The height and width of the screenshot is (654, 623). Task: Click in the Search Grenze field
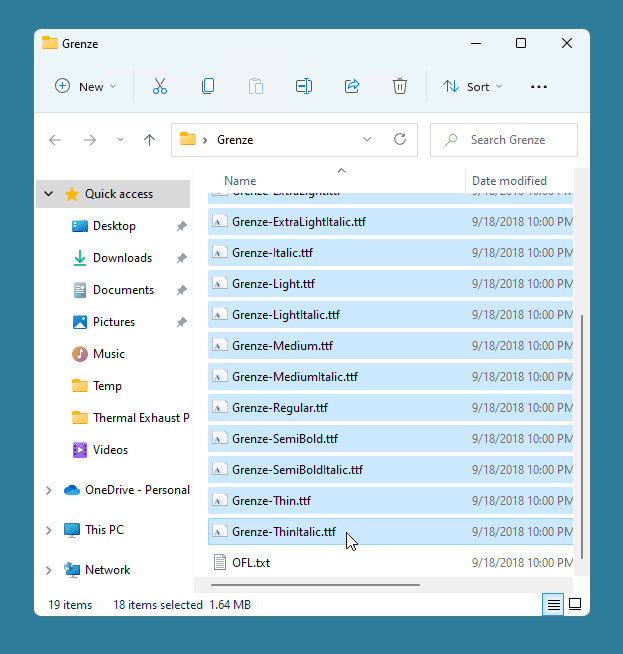click(x=504, y=140)
